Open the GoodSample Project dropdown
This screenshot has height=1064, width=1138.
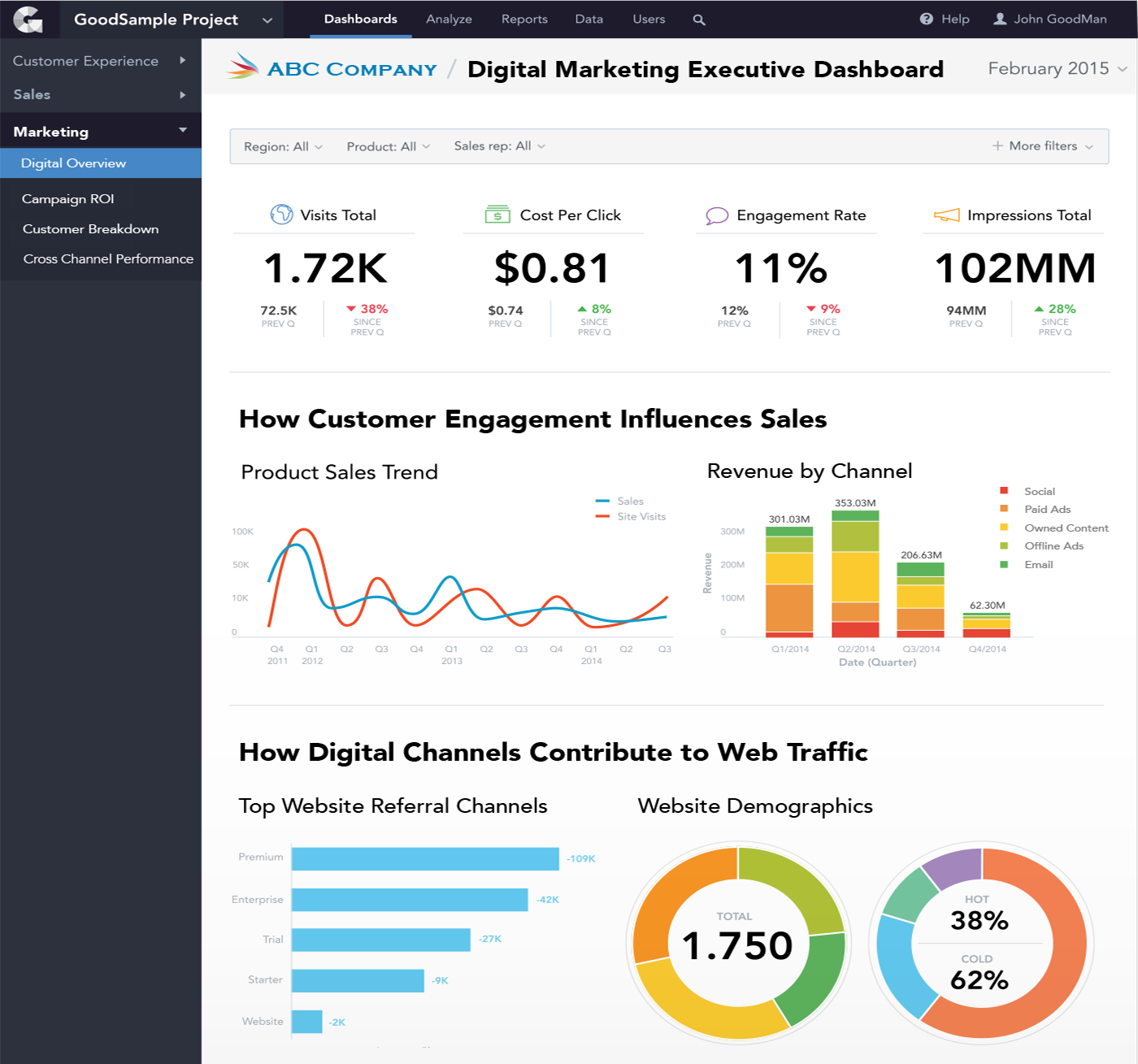click(172, 20)
